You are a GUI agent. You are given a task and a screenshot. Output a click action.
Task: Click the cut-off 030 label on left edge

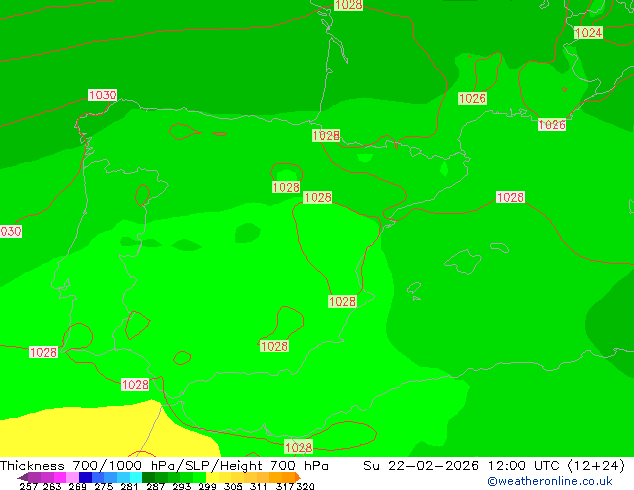click(x=11, y=231)
